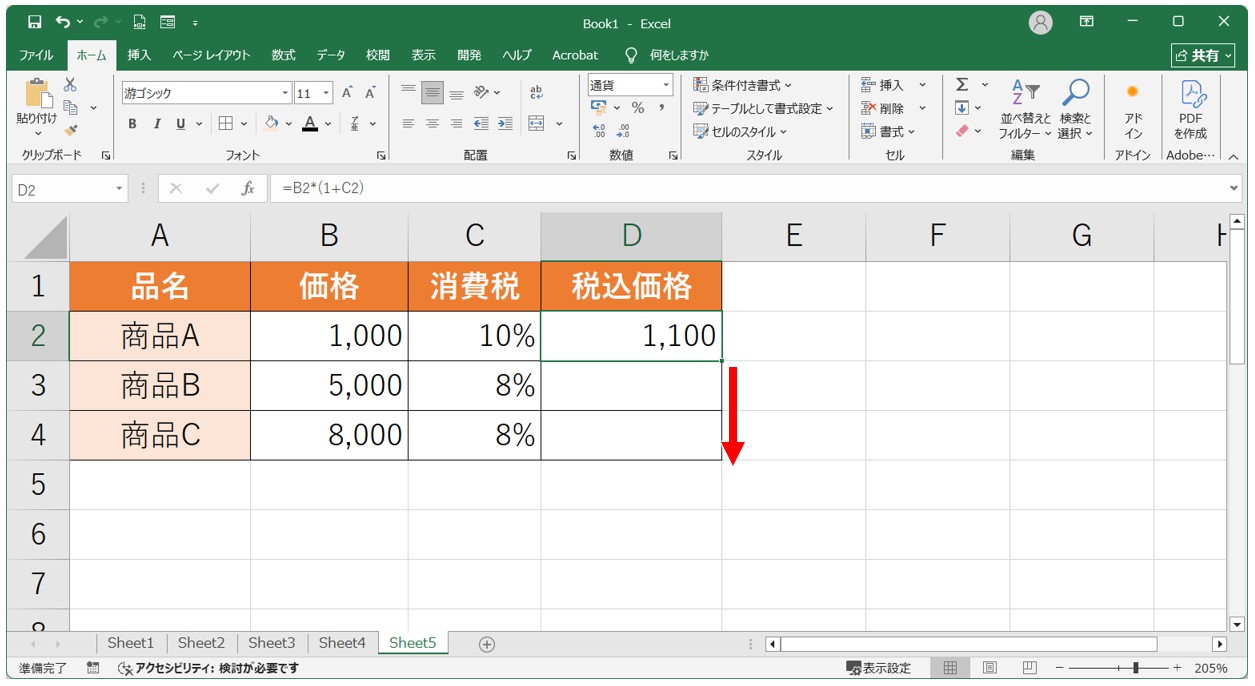Viewport: 1255px width, 686px height.
Task: Toggle Italic formatting
Action: click(x=156, y=124)
